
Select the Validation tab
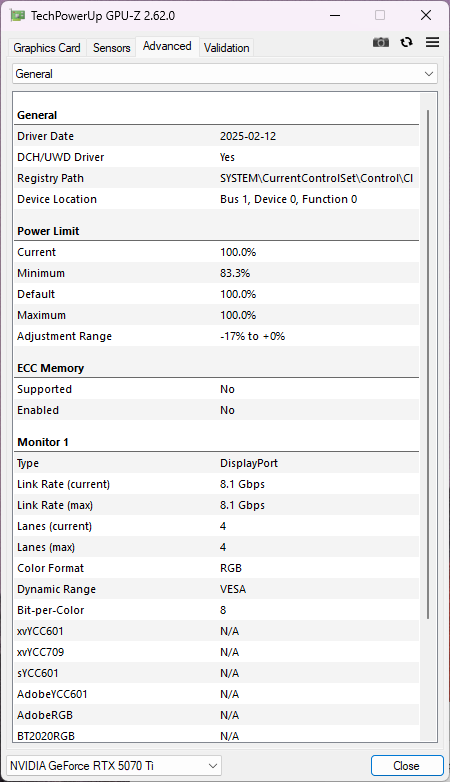pyautogui.click(x=226, y=48)
